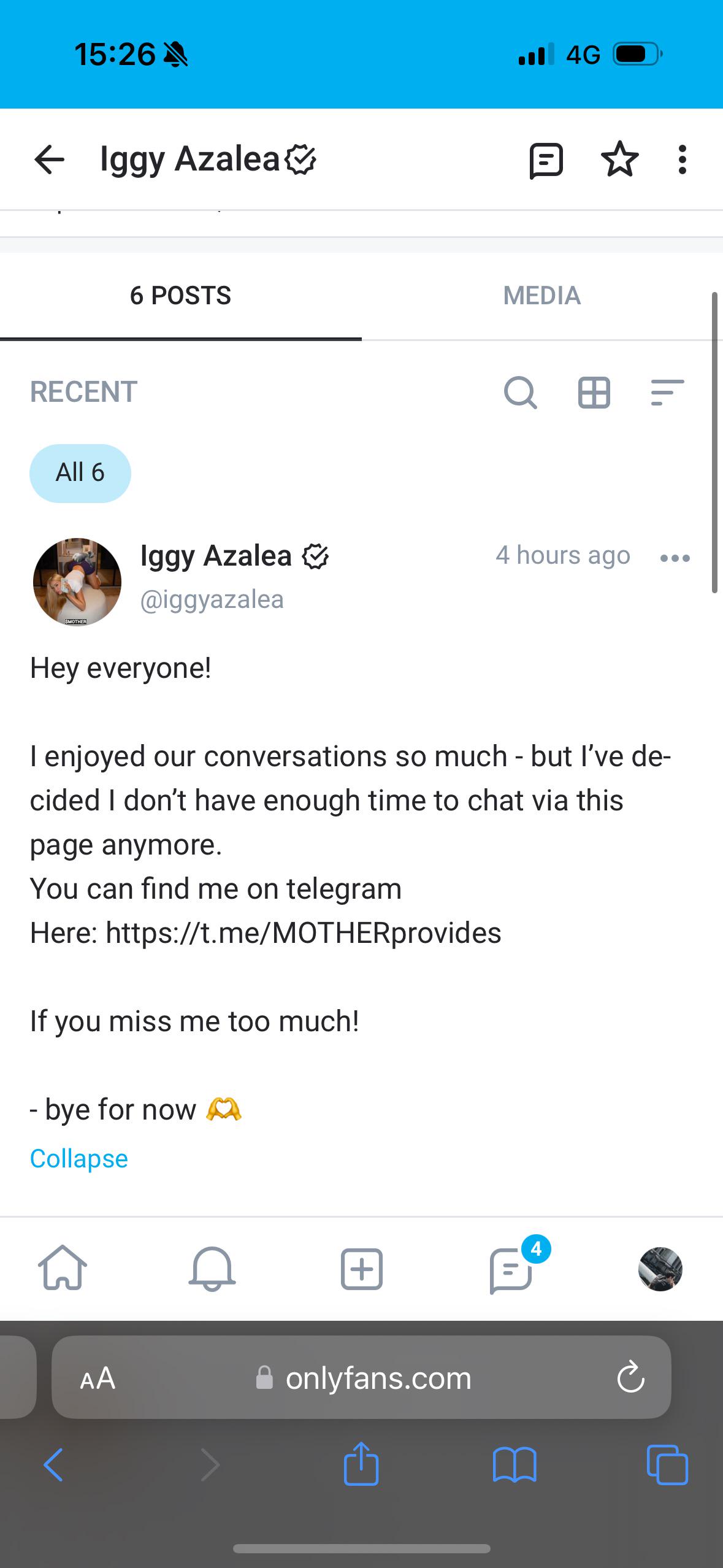Toggle grid view layout for posts
This screenshot has height=1568, width=723.
[x=594, y=393]
